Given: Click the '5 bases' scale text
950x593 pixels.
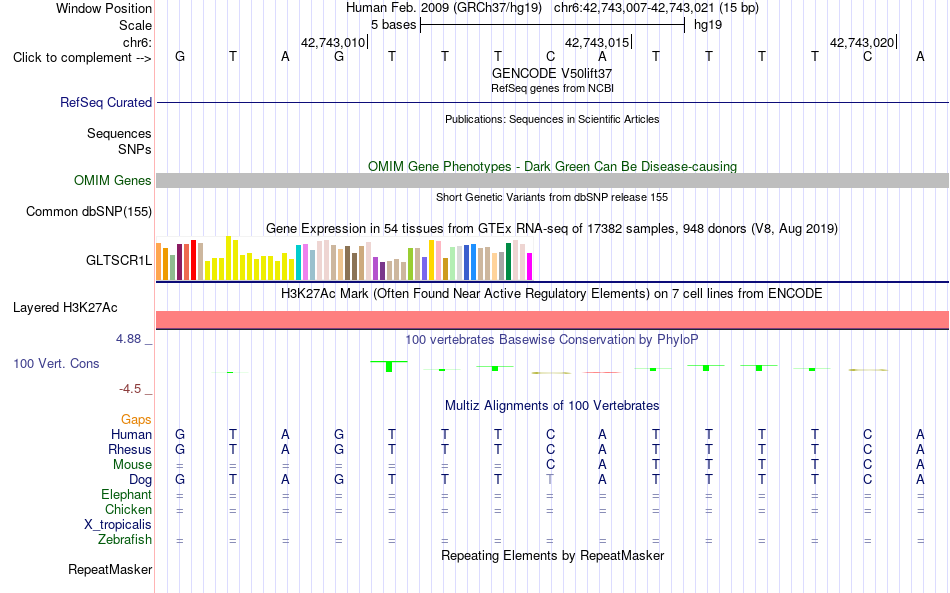Looking at the screenshot, I should pos(393,25).
